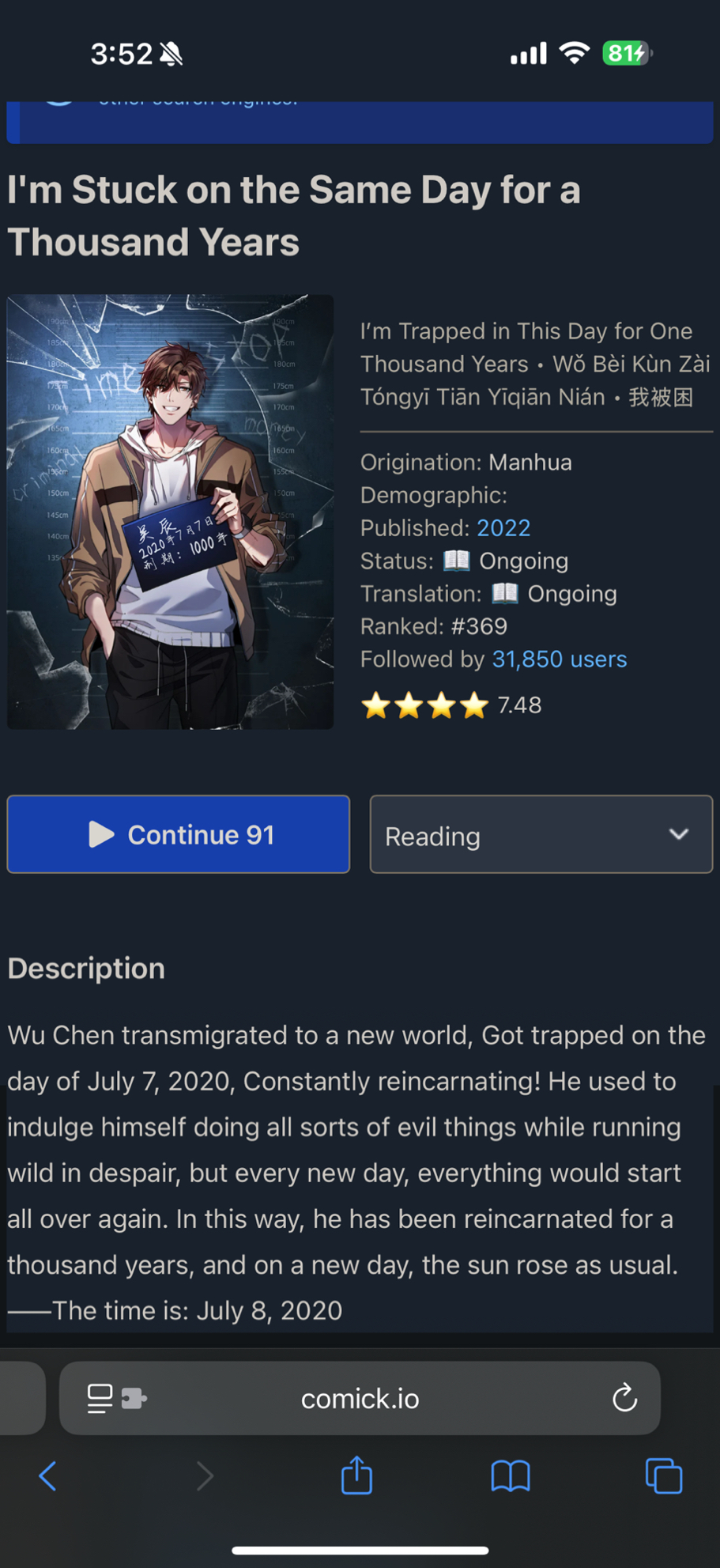
Task: Tap the extensions puzzle icon in address bar
Action: 134,1398
